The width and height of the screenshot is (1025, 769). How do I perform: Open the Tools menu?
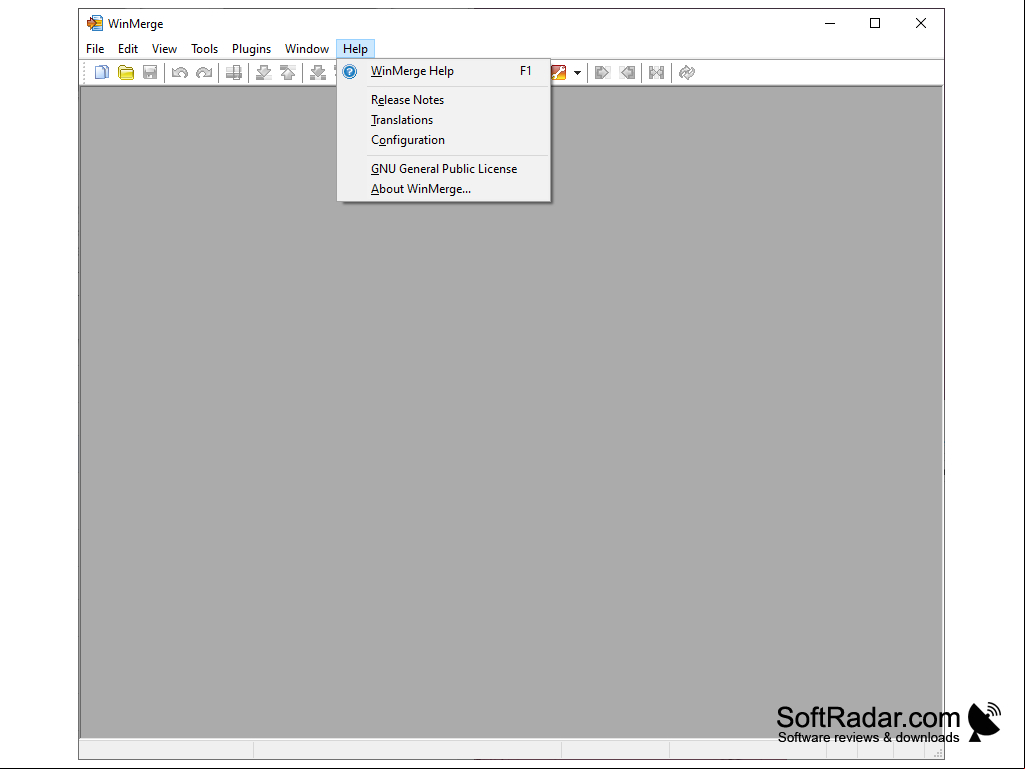coord(204,49)
